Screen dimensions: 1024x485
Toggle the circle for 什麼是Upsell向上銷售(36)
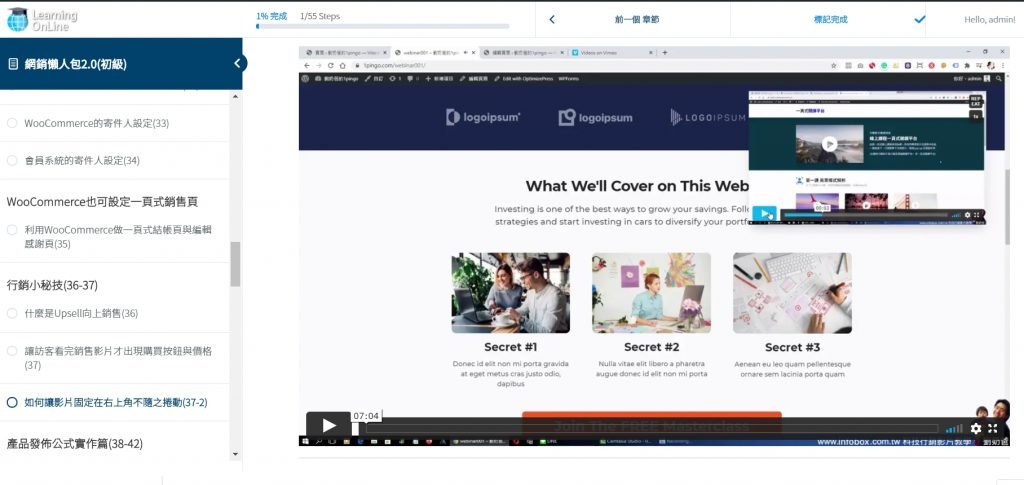click(x=12, y=313)
